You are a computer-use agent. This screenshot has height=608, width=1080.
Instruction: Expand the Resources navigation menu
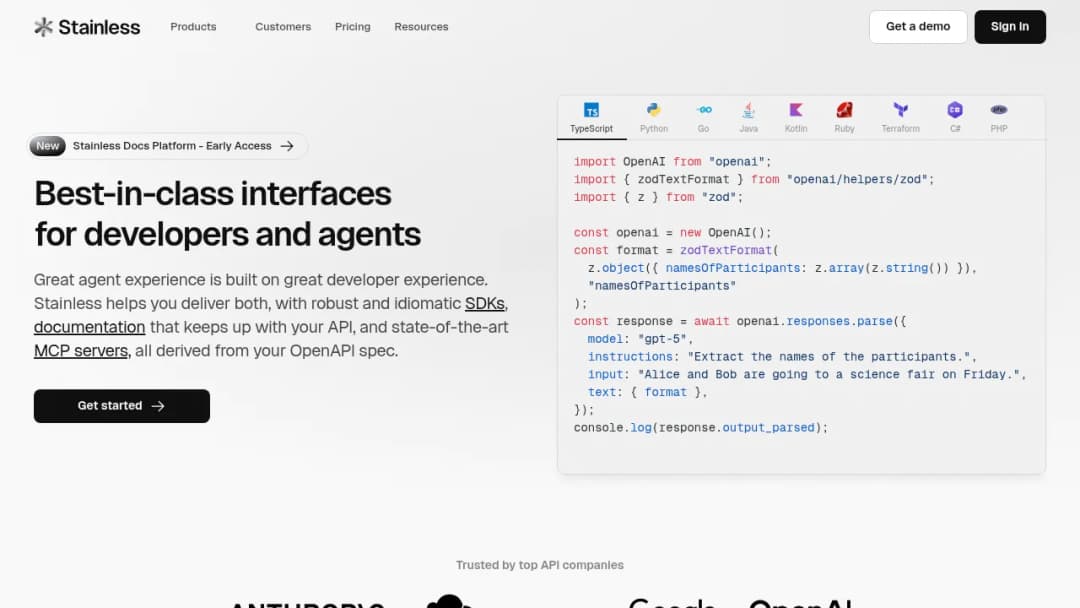421,27
